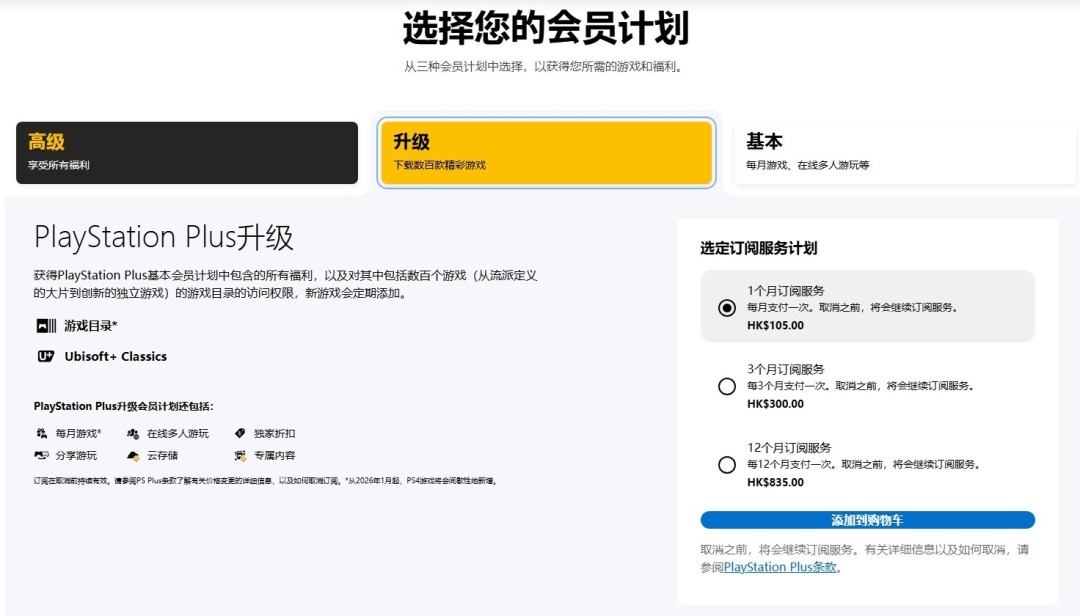Image resolution: width=1080 pixels, height=616 pixels.
Task: Click the 独家折扣 tag icon
Action: (x=240, y=433)
